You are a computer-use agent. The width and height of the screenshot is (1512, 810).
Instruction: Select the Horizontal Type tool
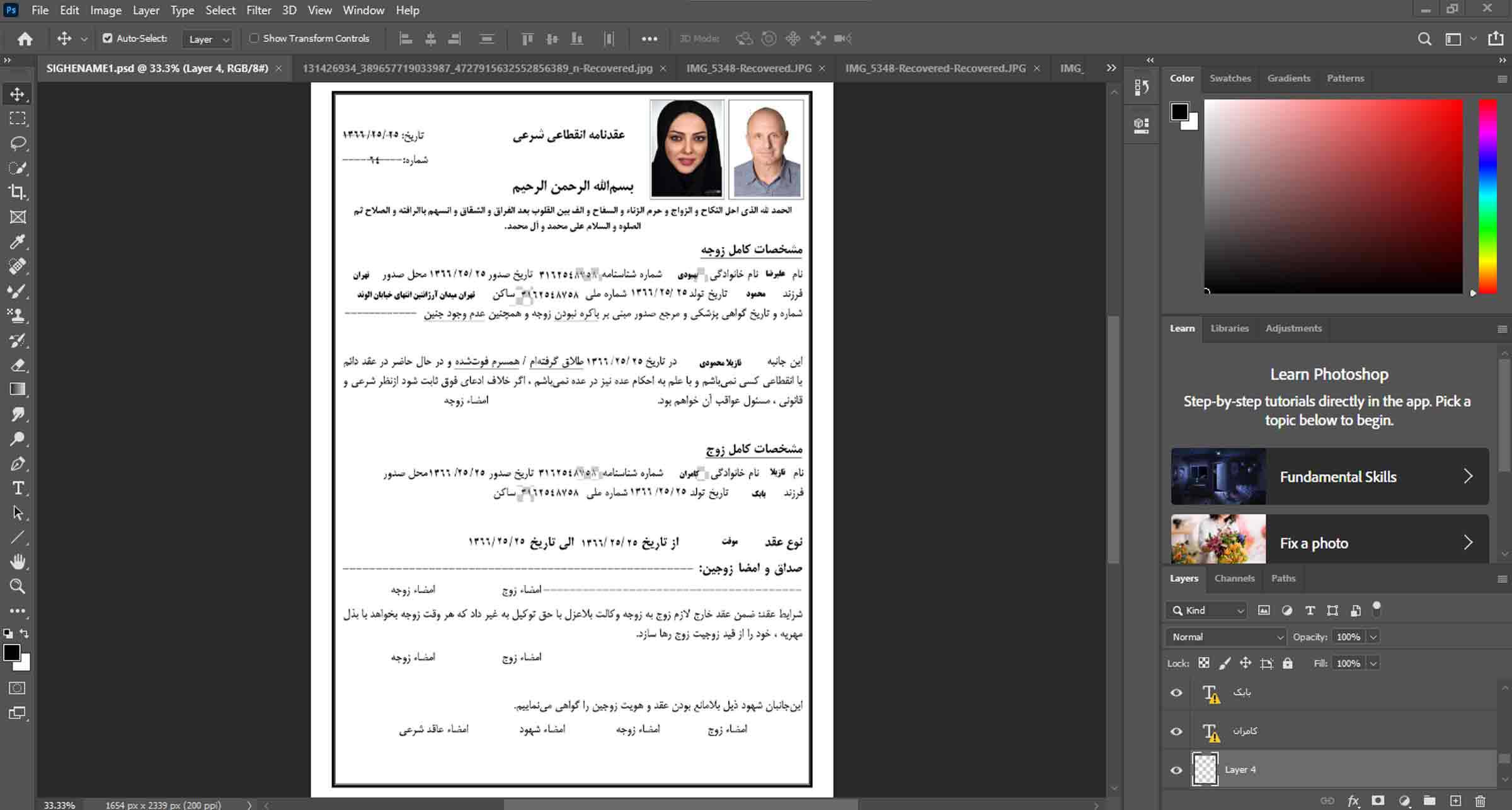tap(18, 489)
